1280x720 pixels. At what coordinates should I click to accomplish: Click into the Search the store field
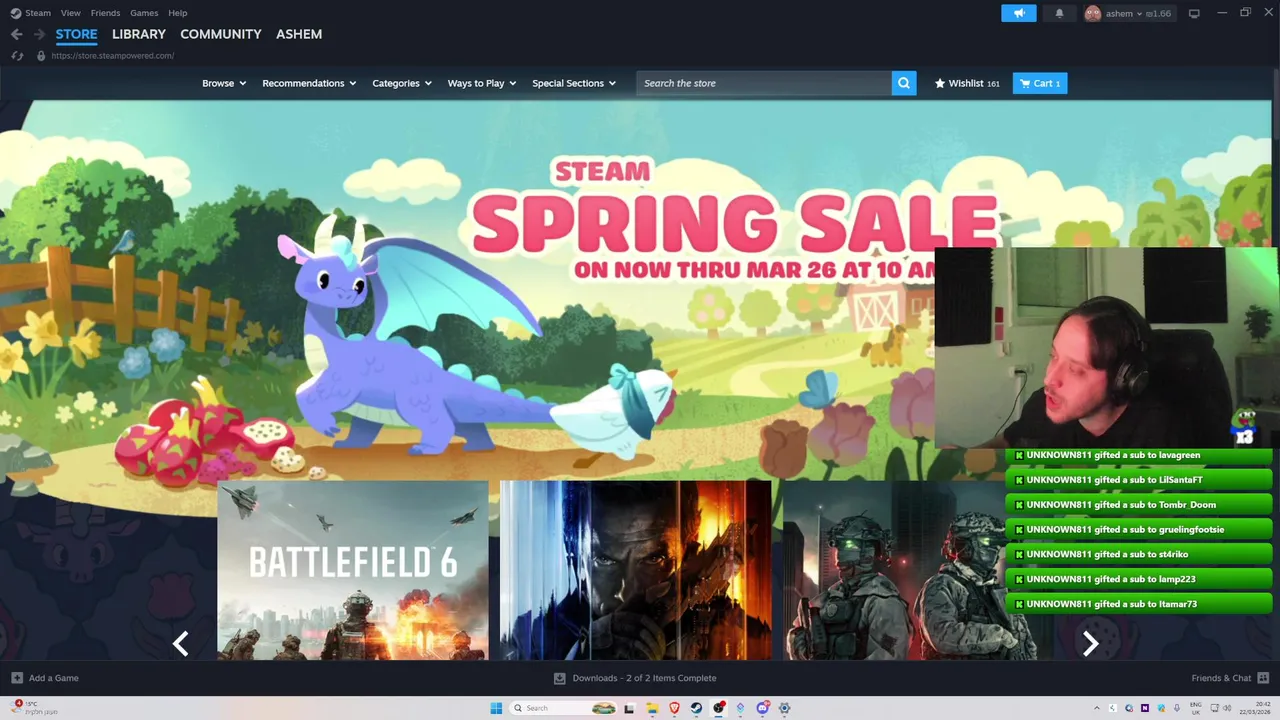pyautogui.click(x=764, y=83)
